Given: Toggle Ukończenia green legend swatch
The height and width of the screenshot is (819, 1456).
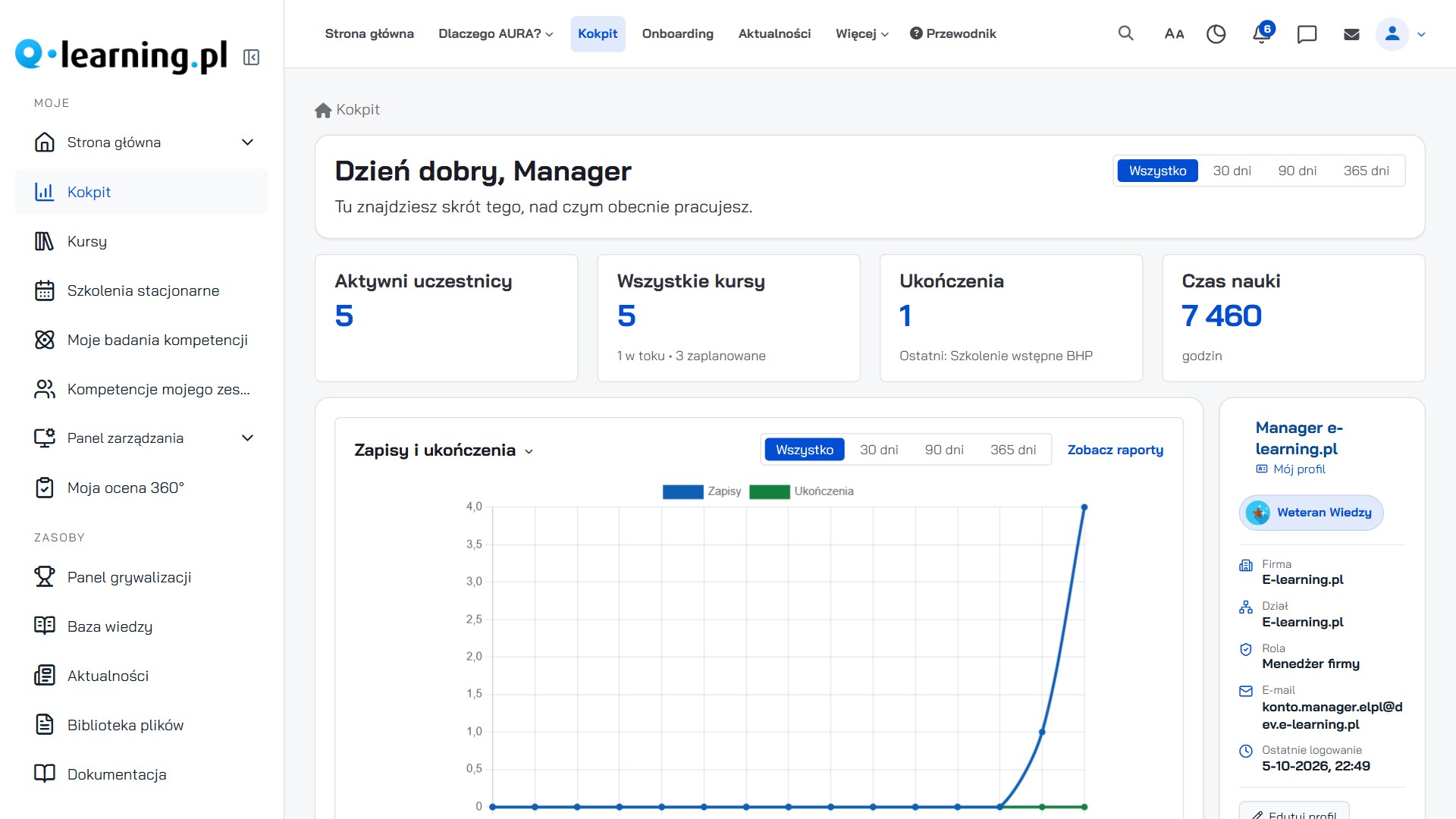Looking at the screenshot, I should (x=769, y=491).
